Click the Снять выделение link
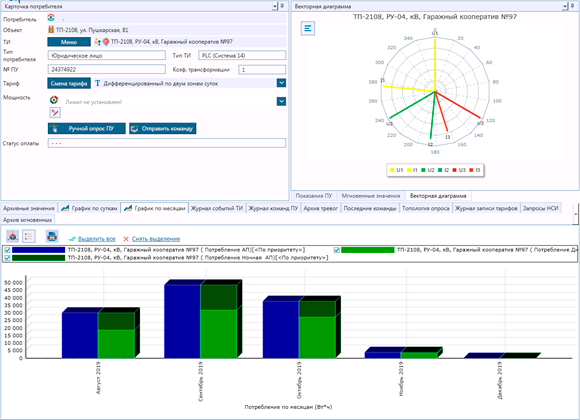The height and width of the screenshot is (420, 580). 156,239
